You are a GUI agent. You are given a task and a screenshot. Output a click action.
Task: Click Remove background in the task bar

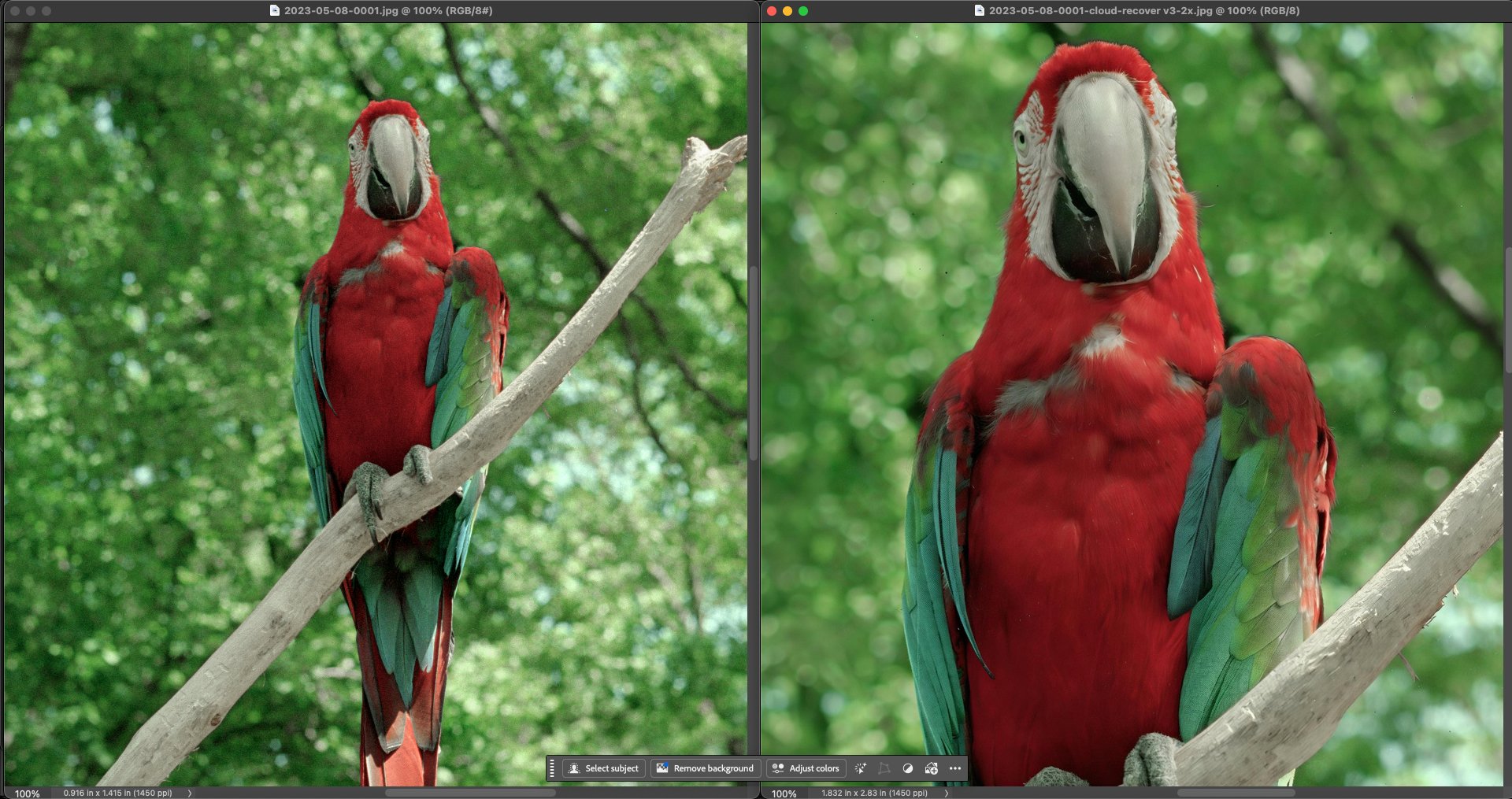706,768
